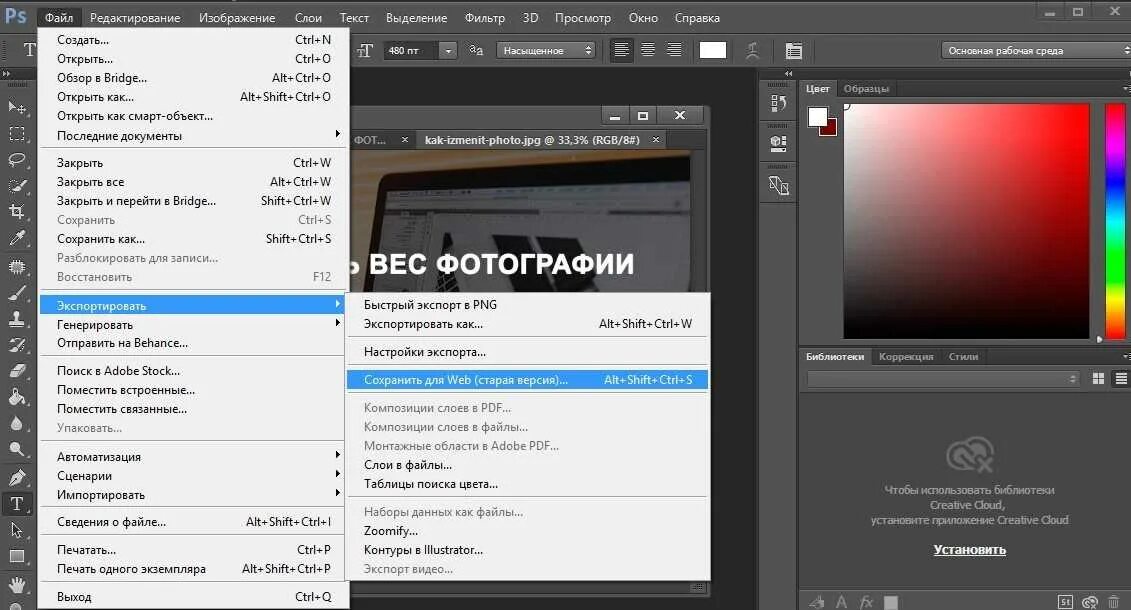Expand the Сценарии submenu

(193, 476)
